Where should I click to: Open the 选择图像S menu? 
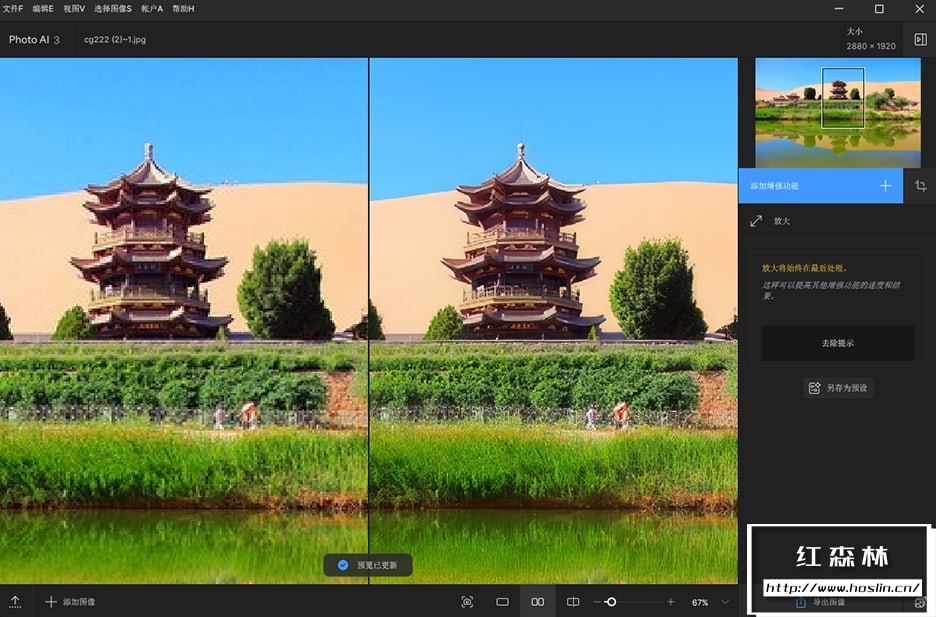[112, 8]
